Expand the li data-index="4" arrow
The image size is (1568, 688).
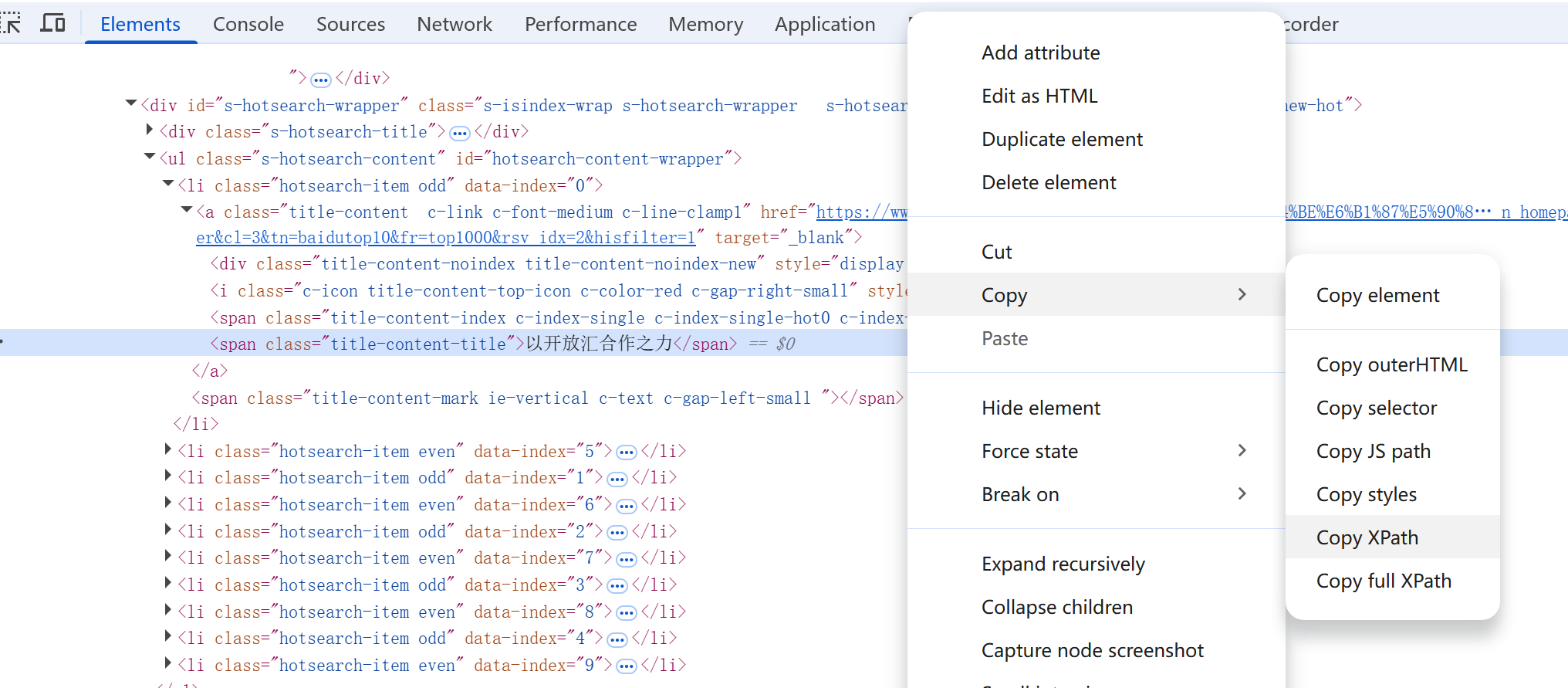pos(168,636)
